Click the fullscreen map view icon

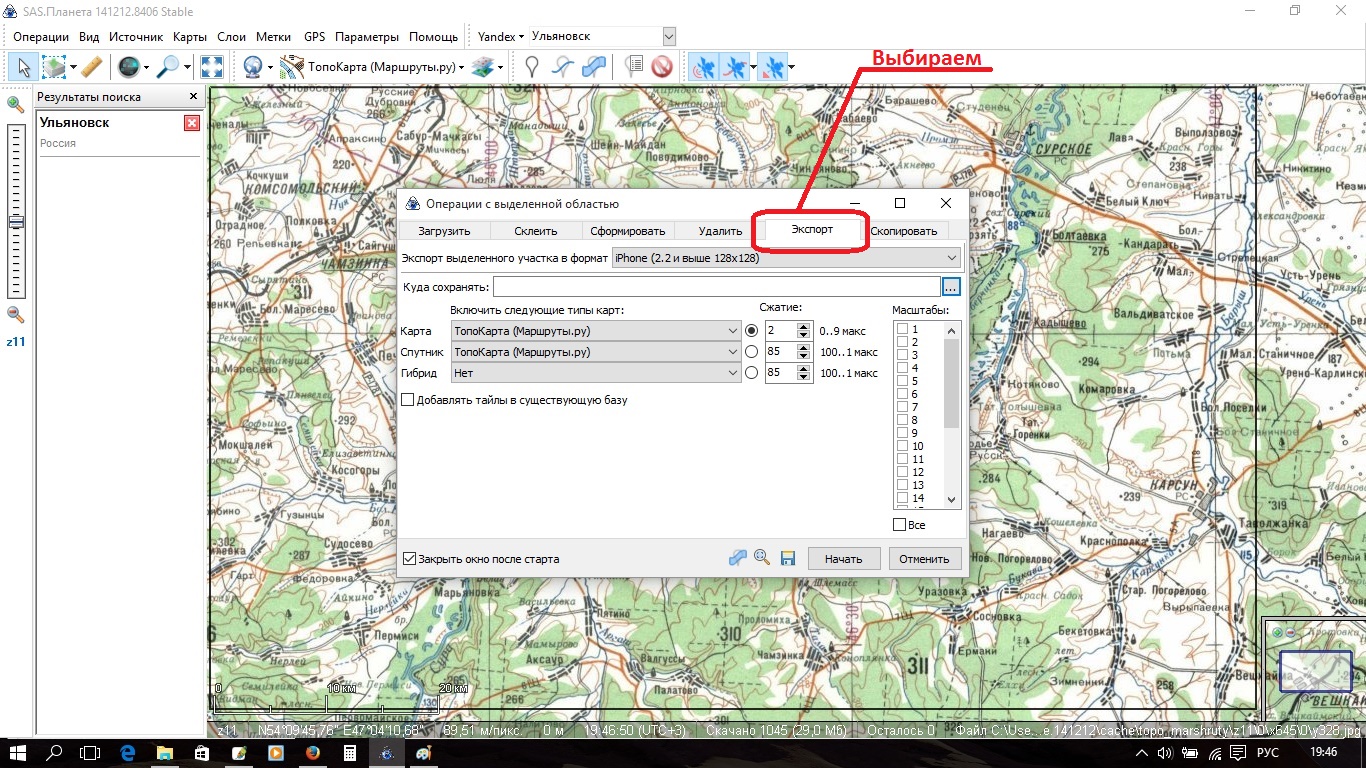[x=211, y=67]
